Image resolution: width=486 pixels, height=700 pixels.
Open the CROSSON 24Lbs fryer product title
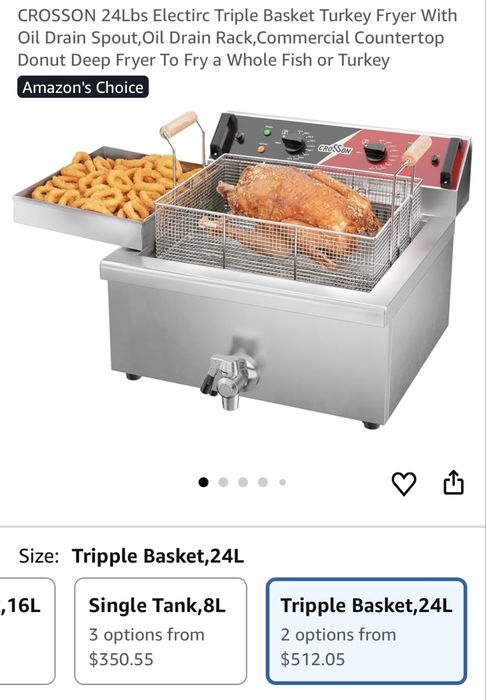(x=237, y=38)
